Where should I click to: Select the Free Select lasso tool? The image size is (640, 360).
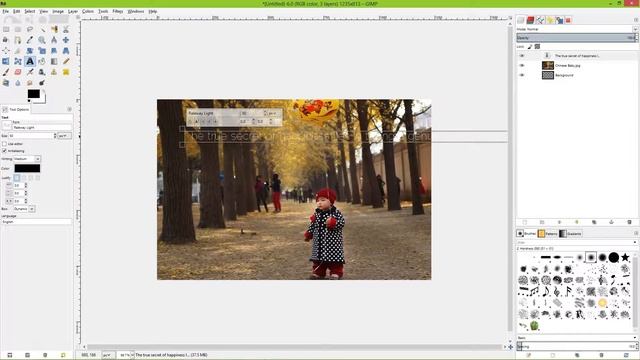coord(30,29)
